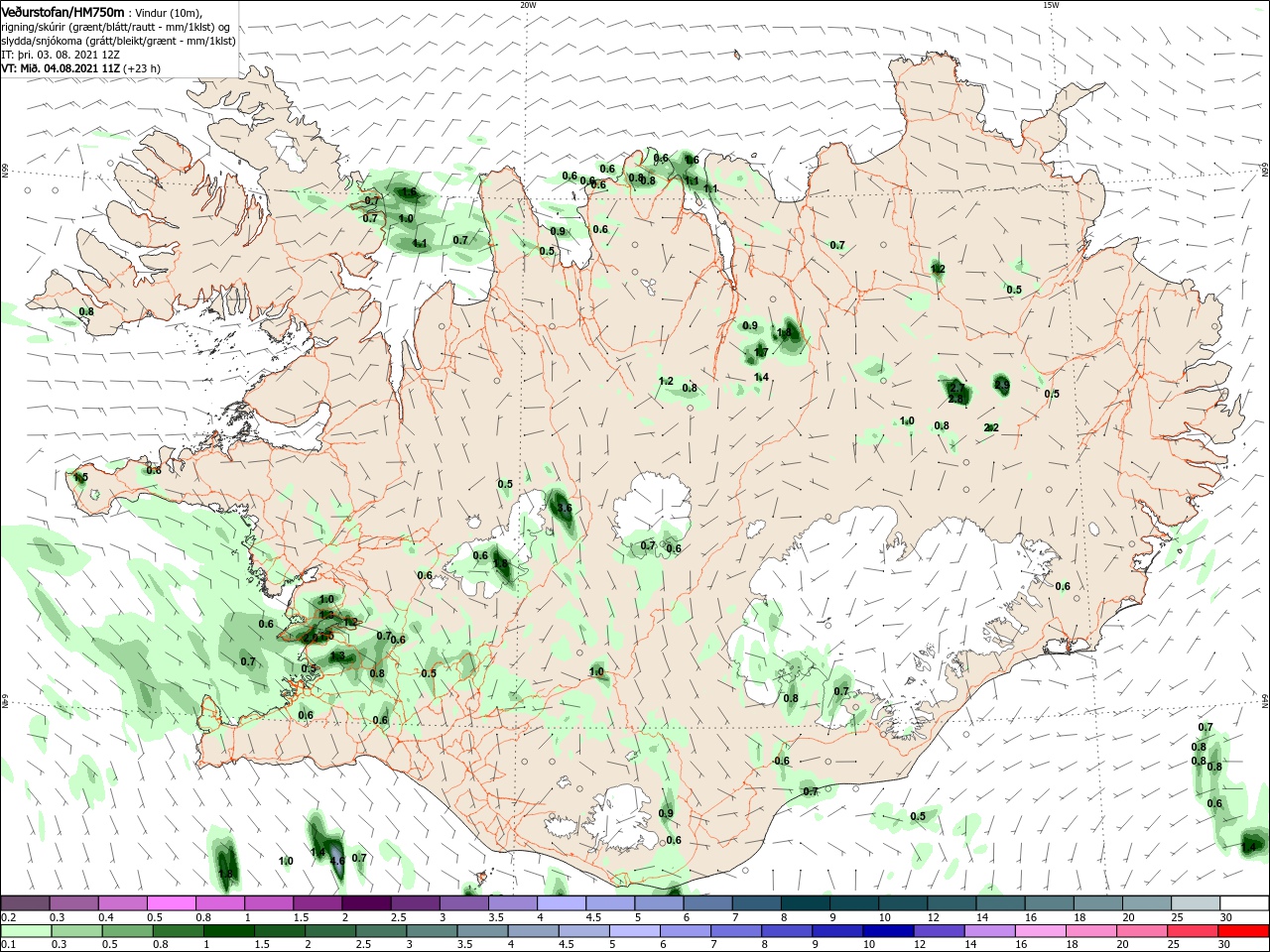Pick the dark teal snow swatch at 8
Image resolution: width=1270 pixels, height=952 pixels.
[807, 903]
